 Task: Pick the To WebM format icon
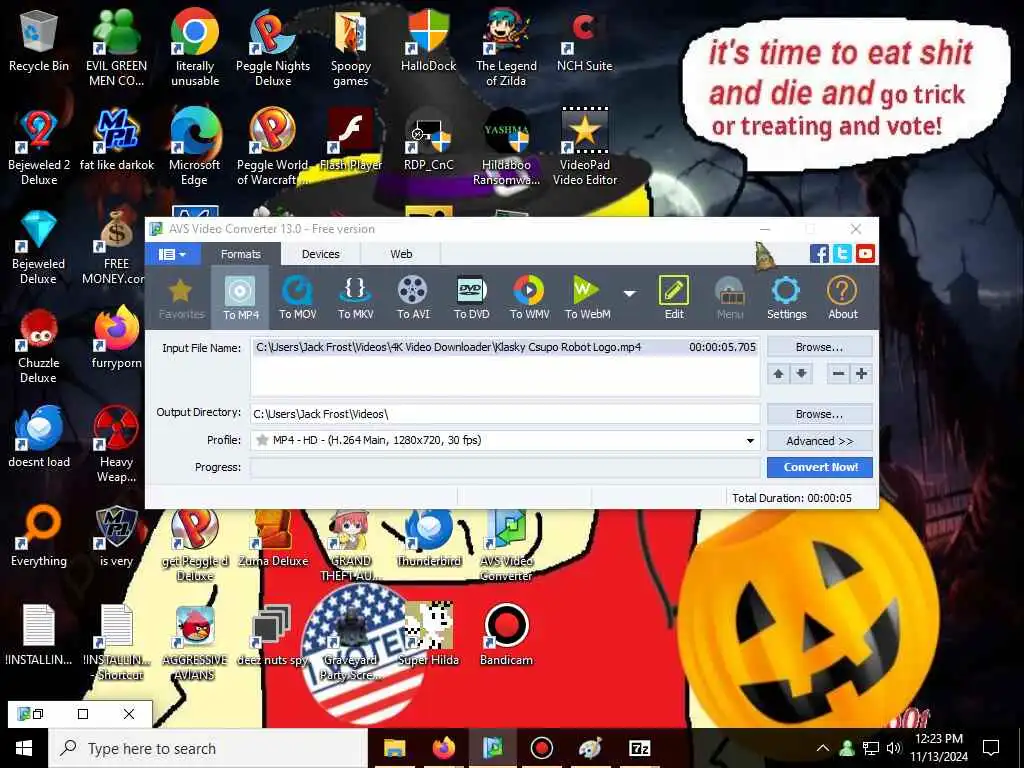click(587, 297)
